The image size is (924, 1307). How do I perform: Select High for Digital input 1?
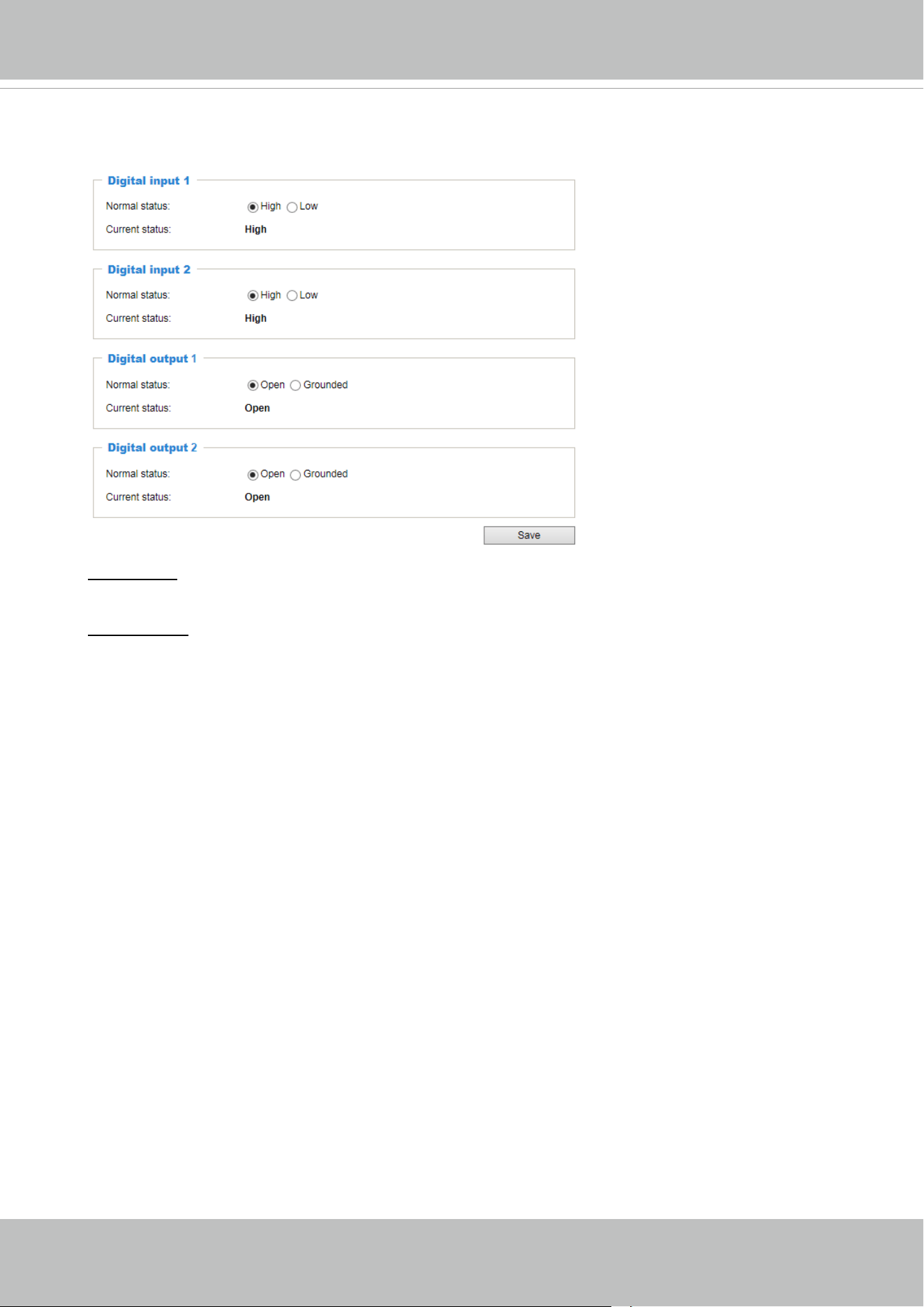[253, 207]
